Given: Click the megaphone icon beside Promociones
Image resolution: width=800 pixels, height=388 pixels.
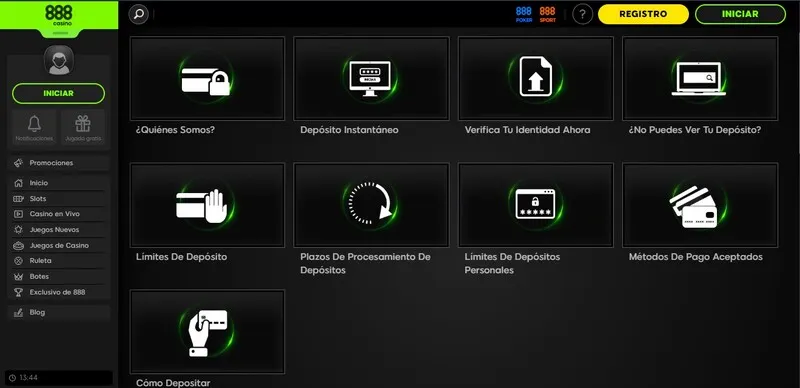Looking at the screenshot, I should (x=18, y=163).
